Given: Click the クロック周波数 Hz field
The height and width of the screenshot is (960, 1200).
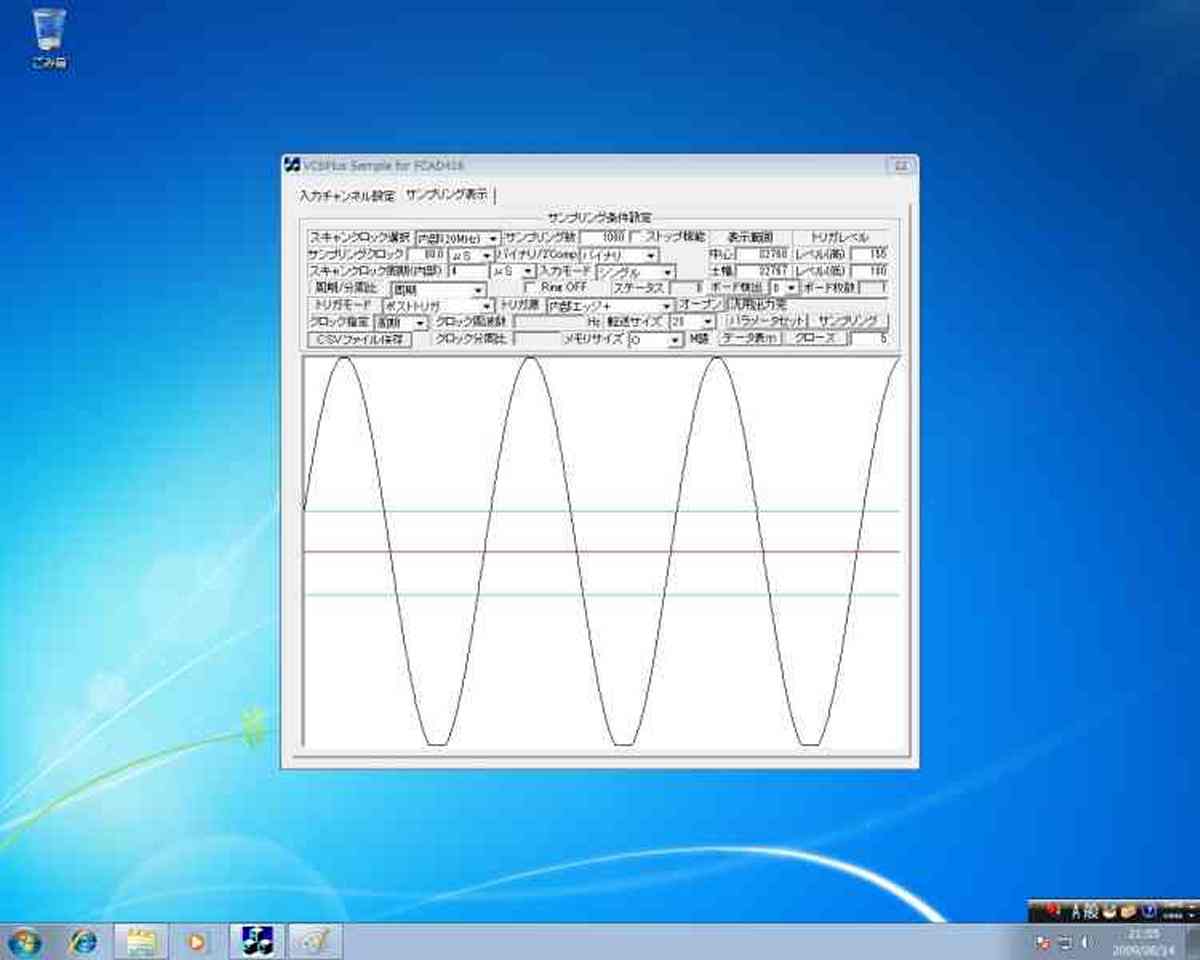Looking at the screenshot, I should 548,322.
